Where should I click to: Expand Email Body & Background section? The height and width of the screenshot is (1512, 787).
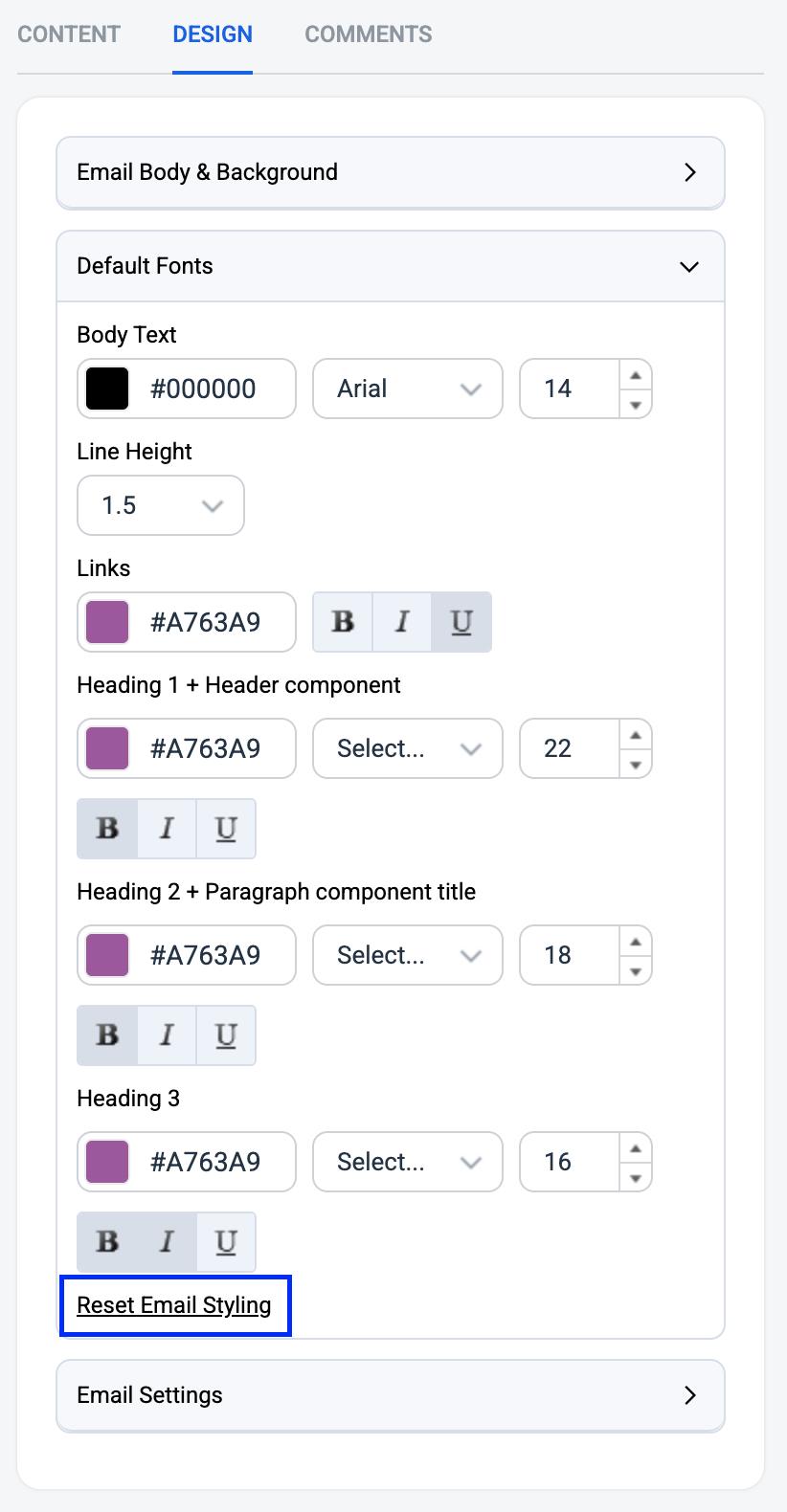coord(391,172)
